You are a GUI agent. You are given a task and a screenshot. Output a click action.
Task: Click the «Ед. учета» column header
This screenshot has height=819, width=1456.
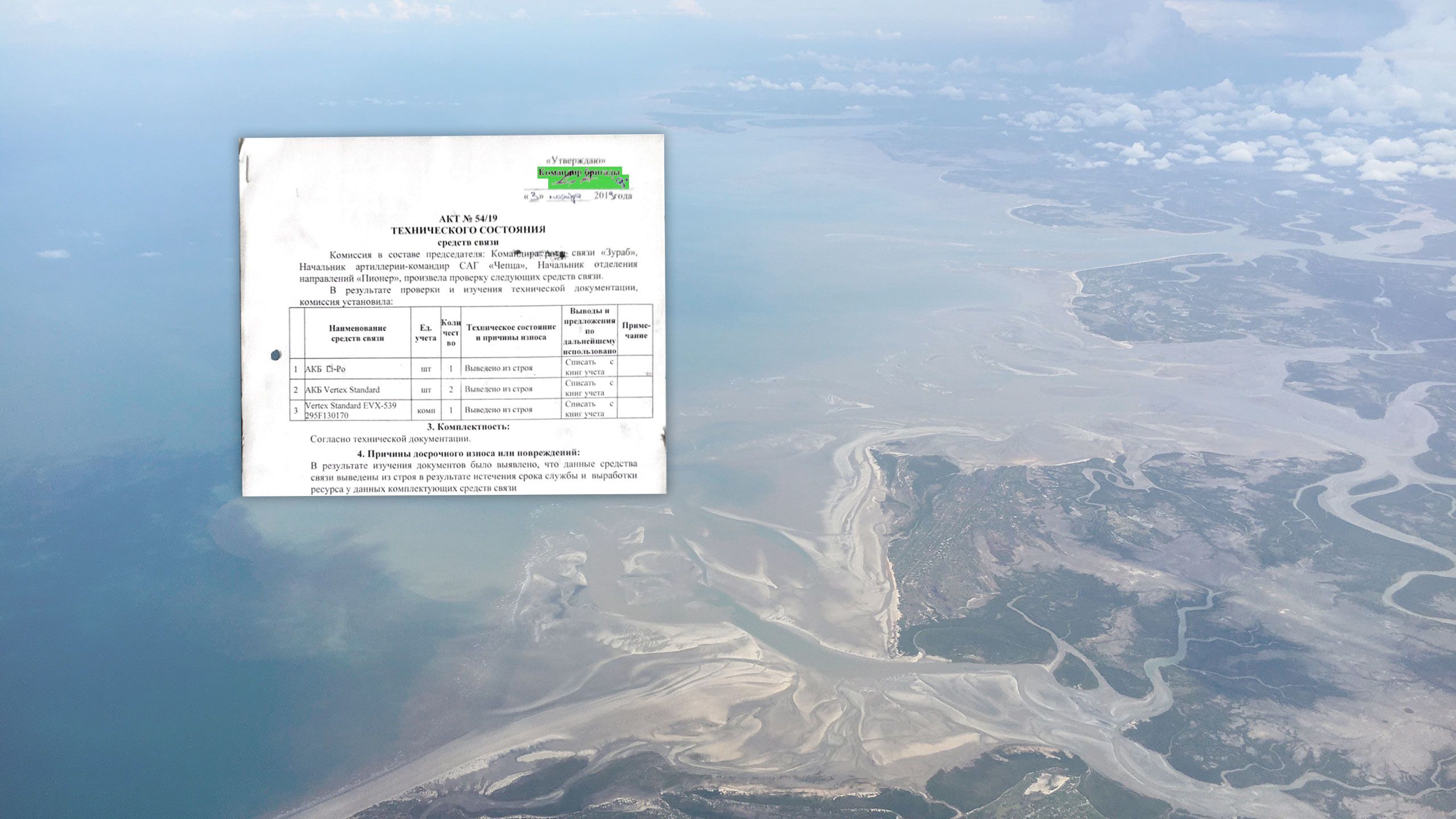coord(425,333)
